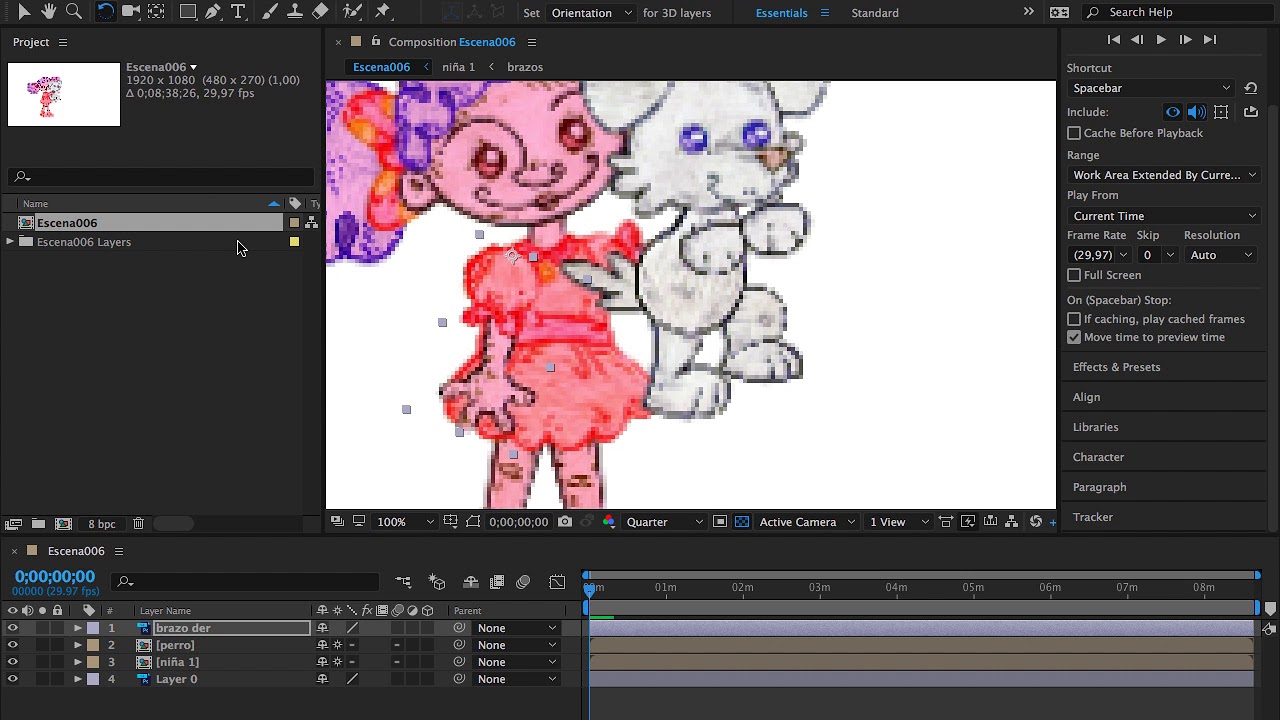
Task: Open the Active Camera dropdown
Action: [808, 522]
